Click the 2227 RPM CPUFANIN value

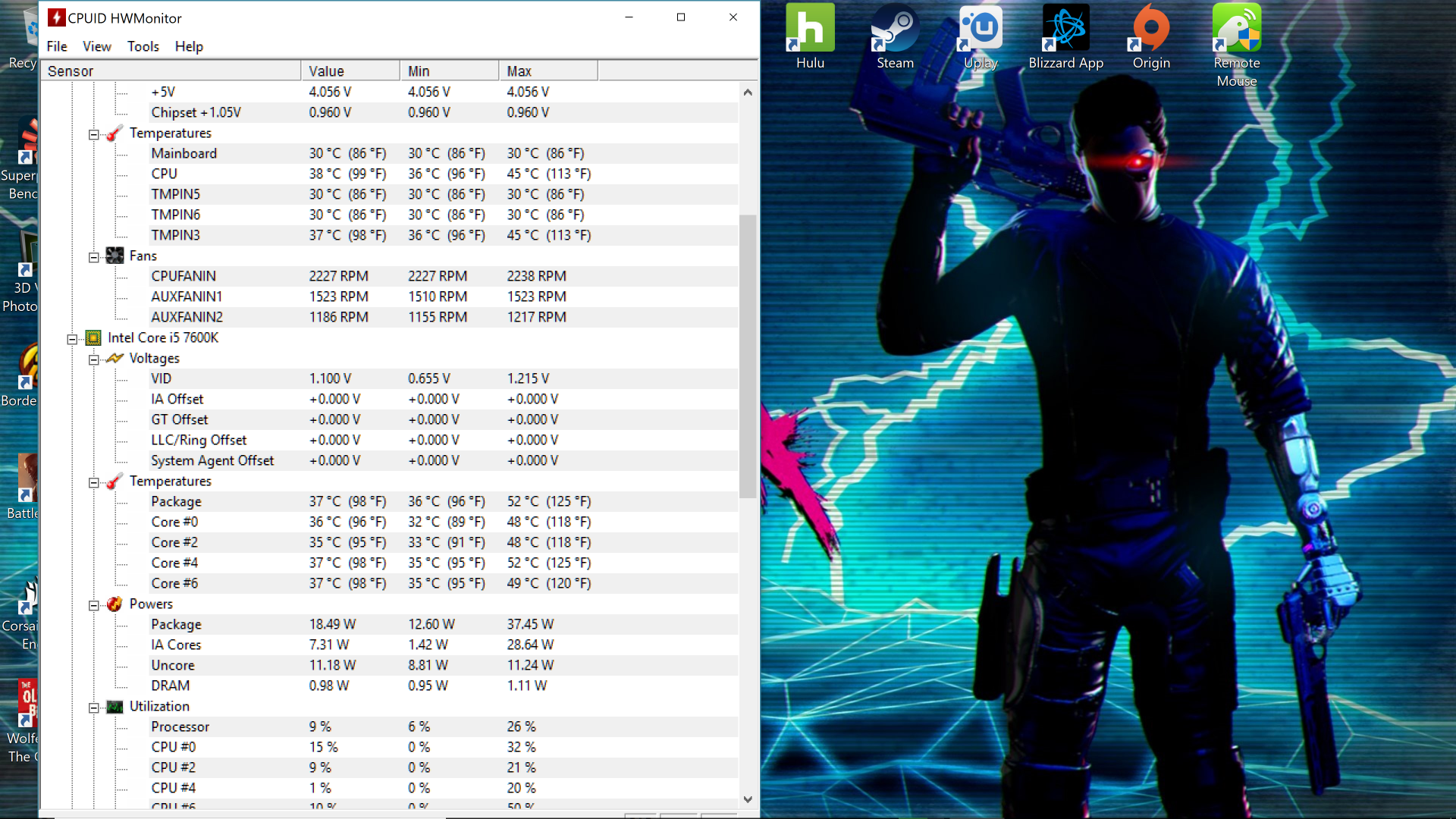coord(338,276)
